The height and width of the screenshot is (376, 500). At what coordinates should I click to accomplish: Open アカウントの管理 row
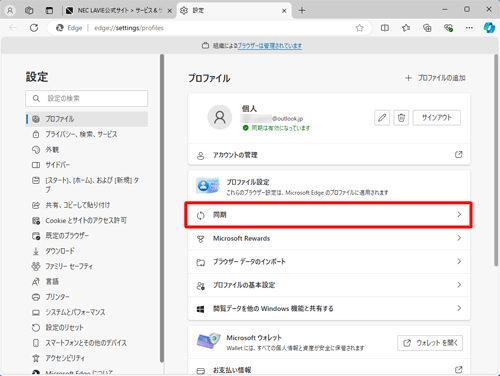point(329,155)
